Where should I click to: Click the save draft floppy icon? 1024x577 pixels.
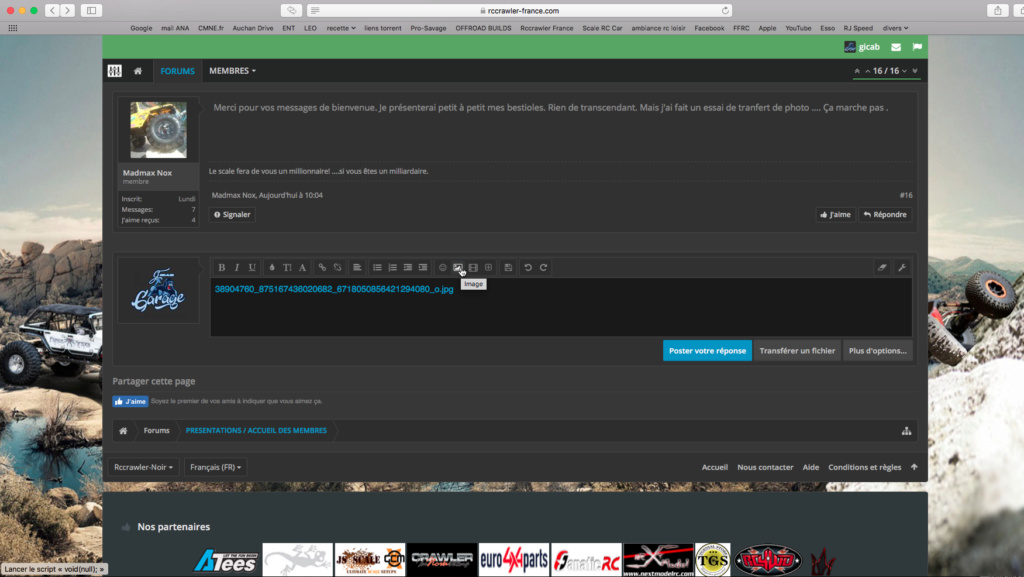508,267
